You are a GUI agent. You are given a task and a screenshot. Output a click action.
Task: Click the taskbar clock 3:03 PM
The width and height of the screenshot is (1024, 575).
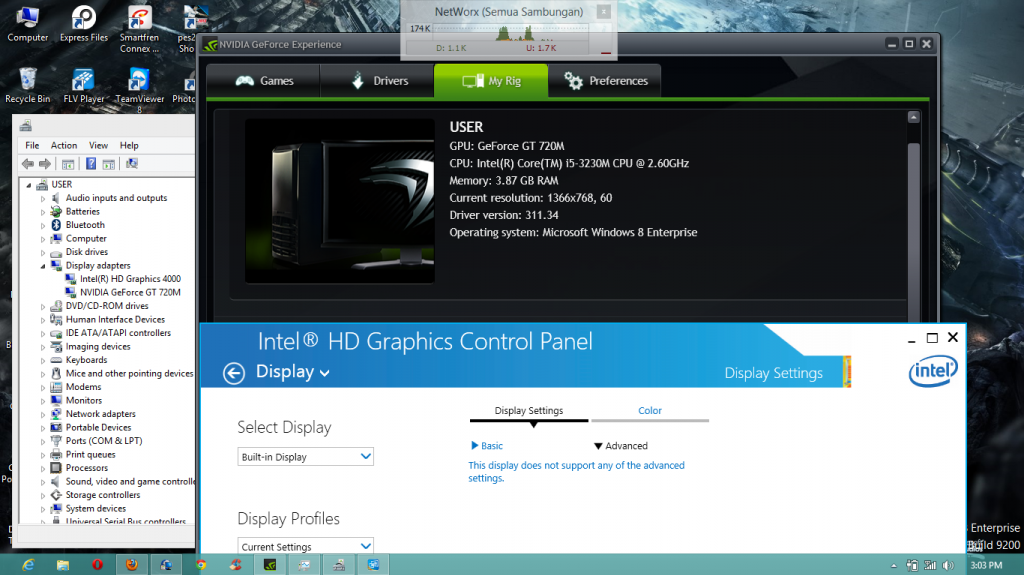986,565
